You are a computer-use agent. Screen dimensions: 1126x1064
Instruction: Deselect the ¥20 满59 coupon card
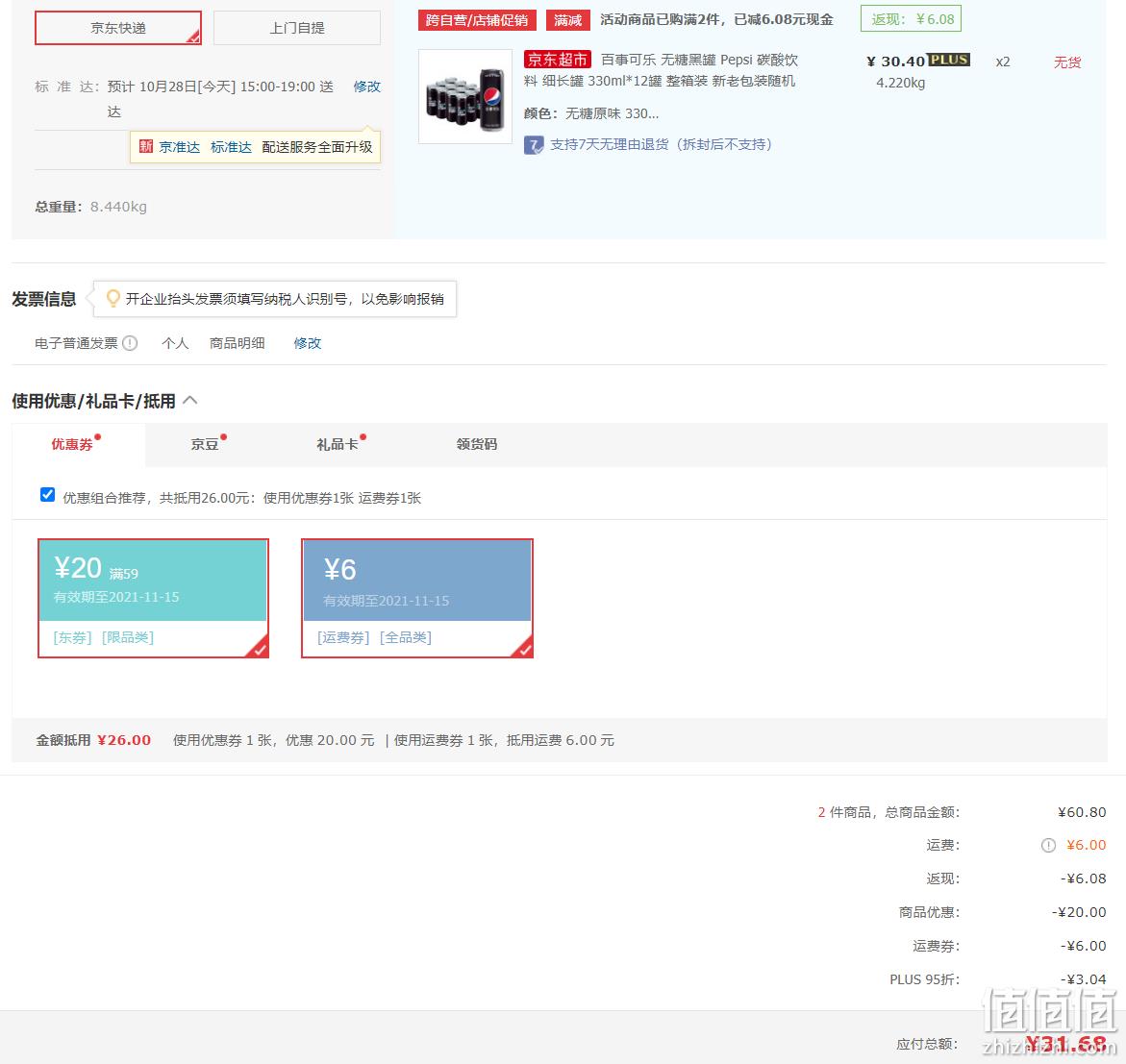[x=153, y=598]
